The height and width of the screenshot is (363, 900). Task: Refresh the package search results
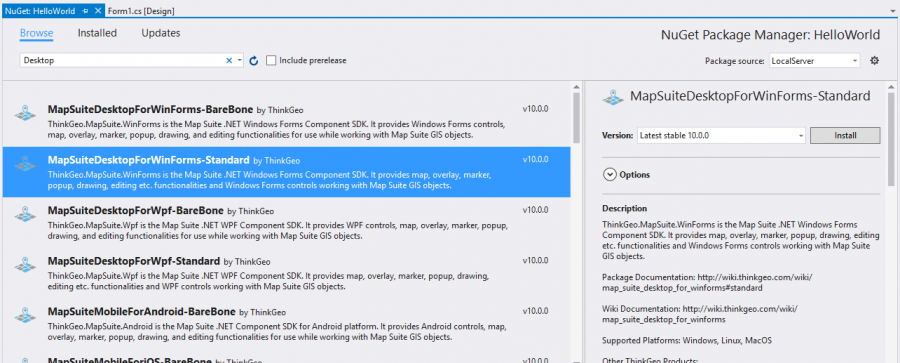254,60
